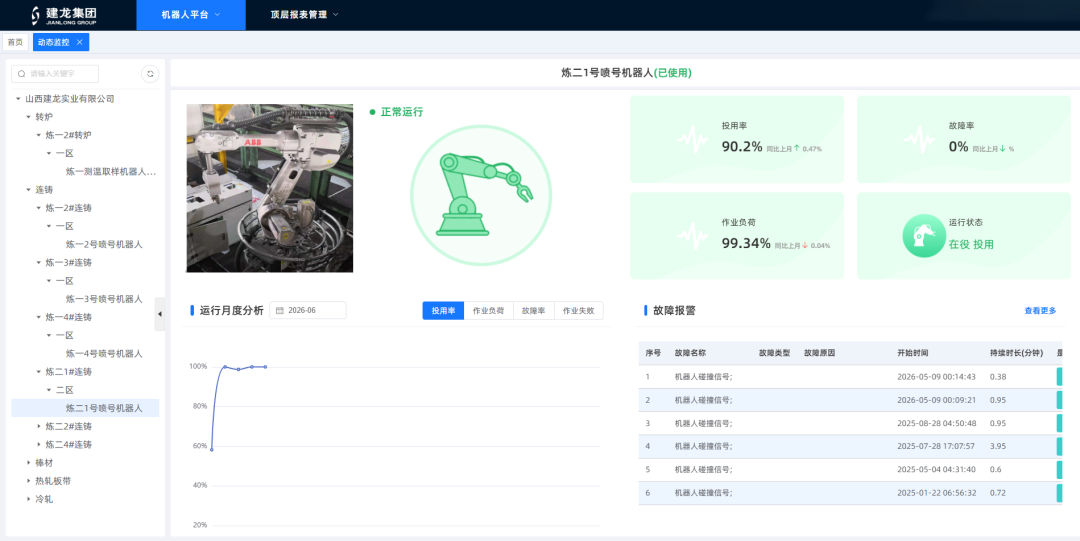Click the keyword search input field

(x=55, y=74)
